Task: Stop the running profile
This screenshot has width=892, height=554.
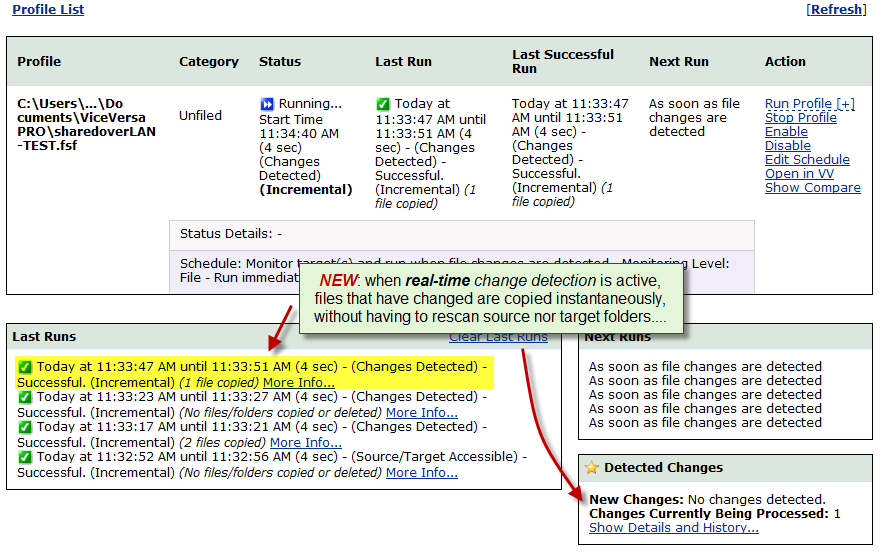Action: pyautogui.click(x=801, y=118)
